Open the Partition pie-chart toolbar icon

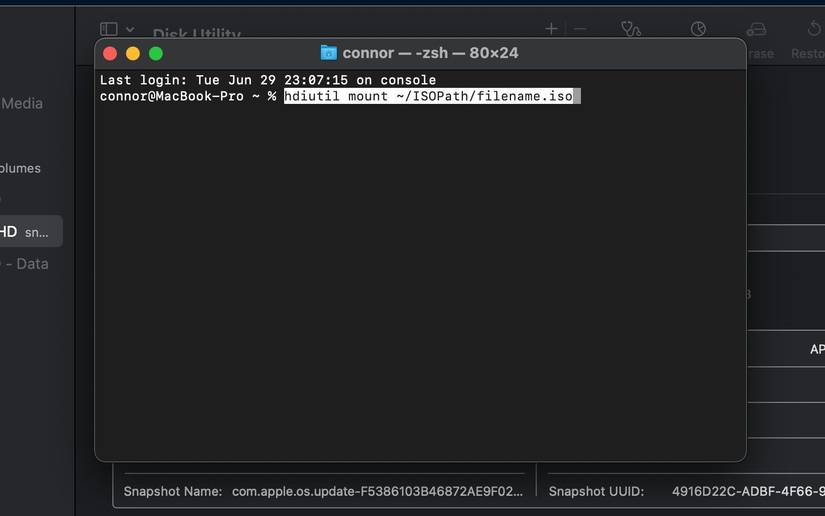point(698,29)
